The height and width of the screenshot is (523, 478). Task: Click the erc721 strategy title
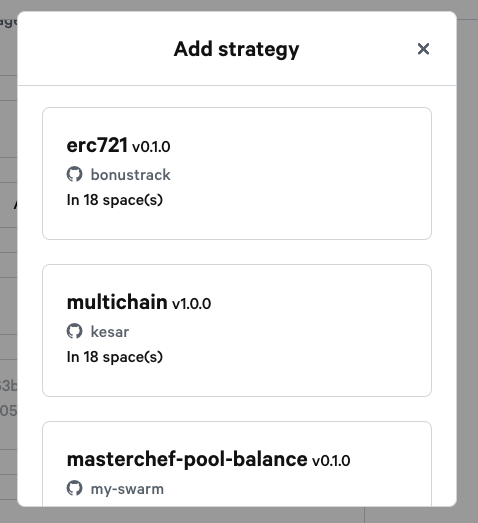coord(97,145)
